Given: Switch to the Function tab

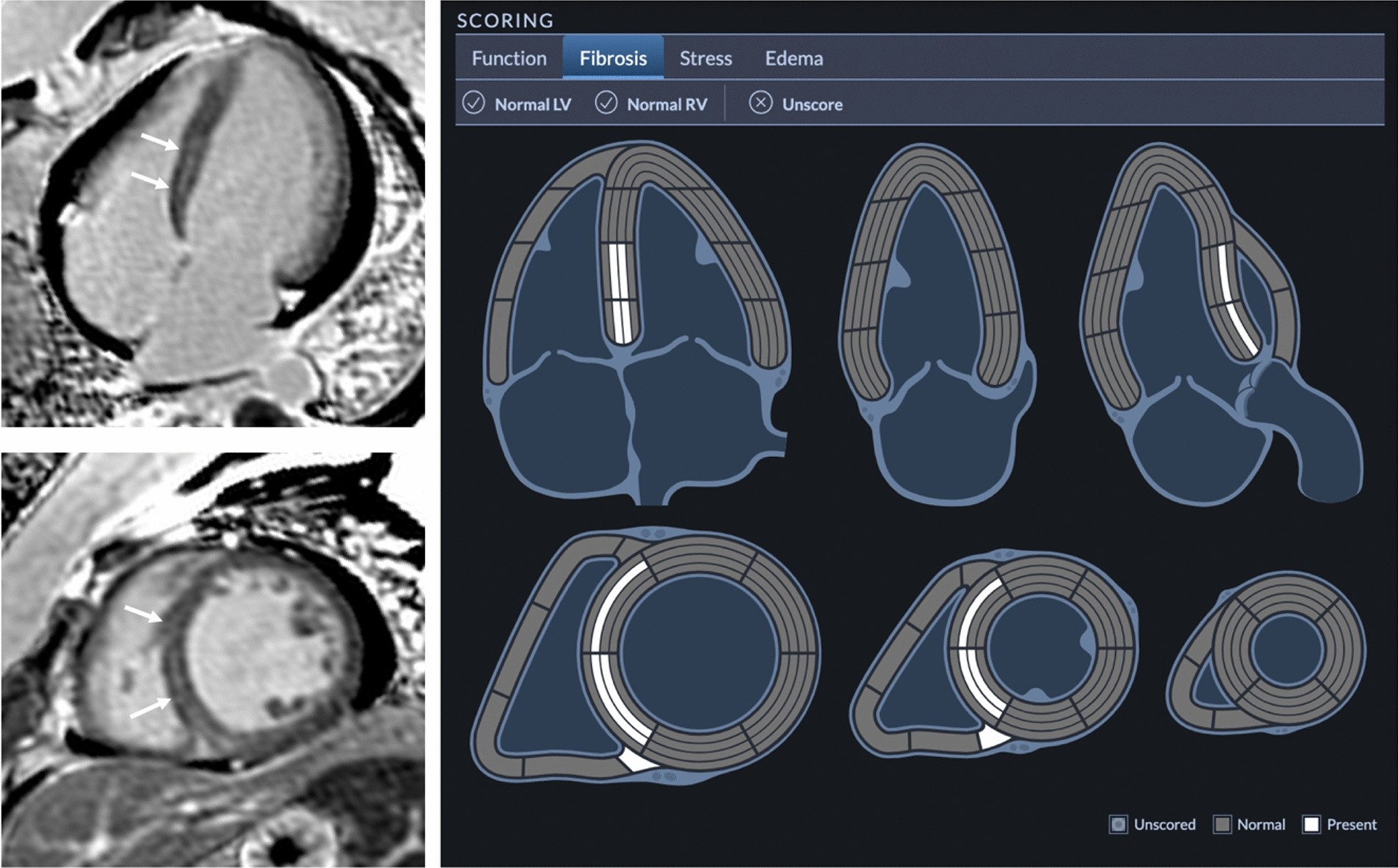Looking at the screenshot, I should pos(509,58).
